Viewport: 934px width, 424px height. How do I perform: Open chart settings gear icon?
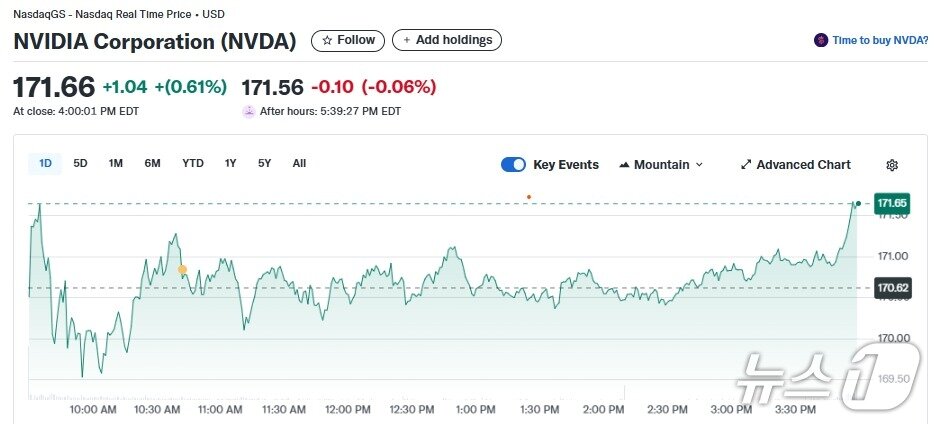click(x=892, y=165)
